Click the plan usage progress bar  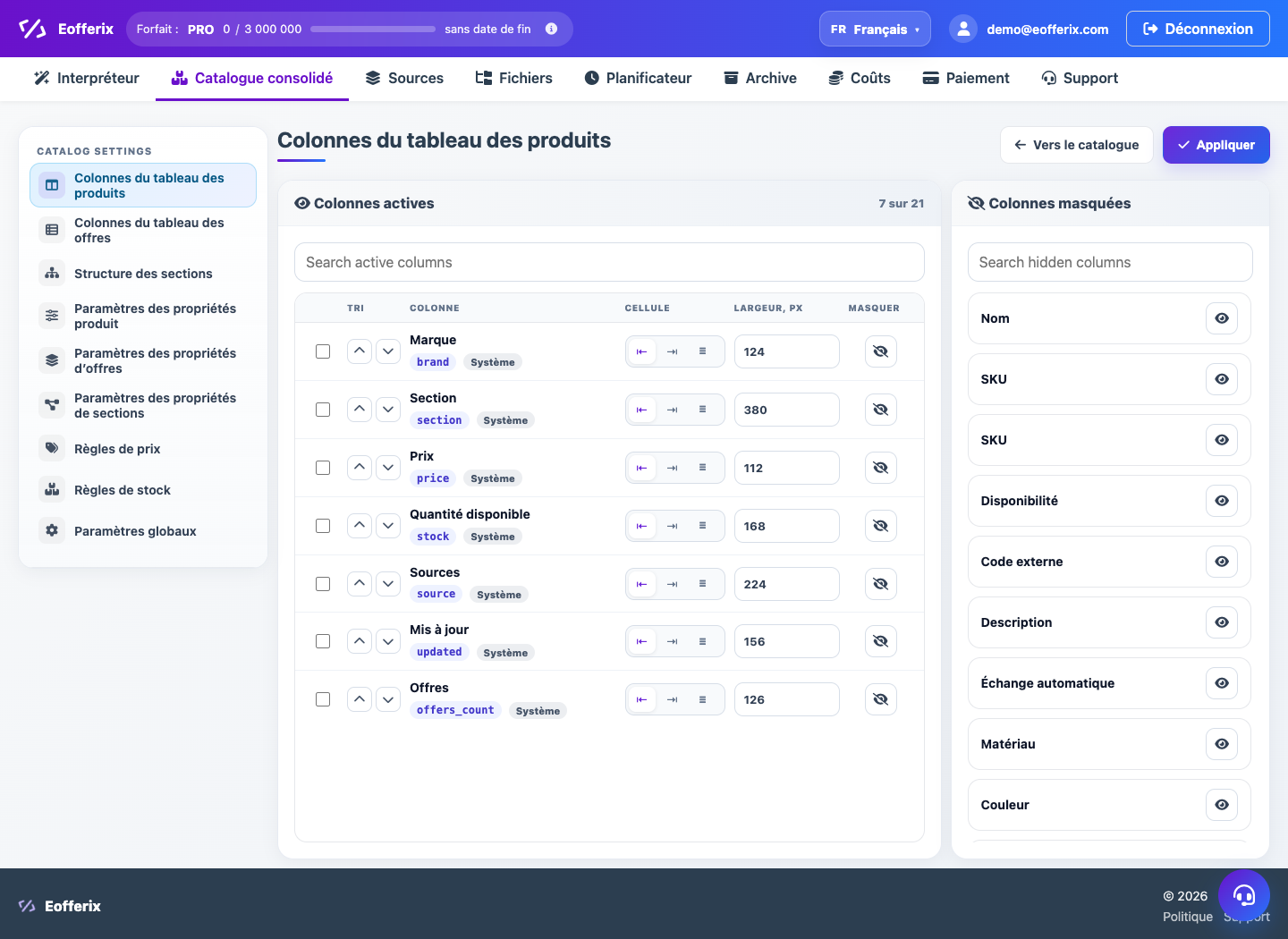point(373,29)
